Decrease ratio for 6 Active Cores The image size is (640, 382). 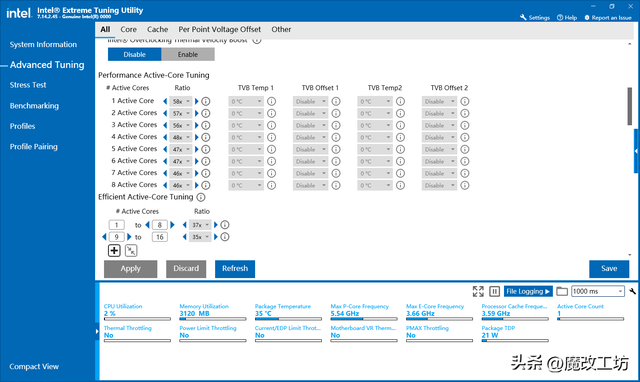(x=165, y=161)
